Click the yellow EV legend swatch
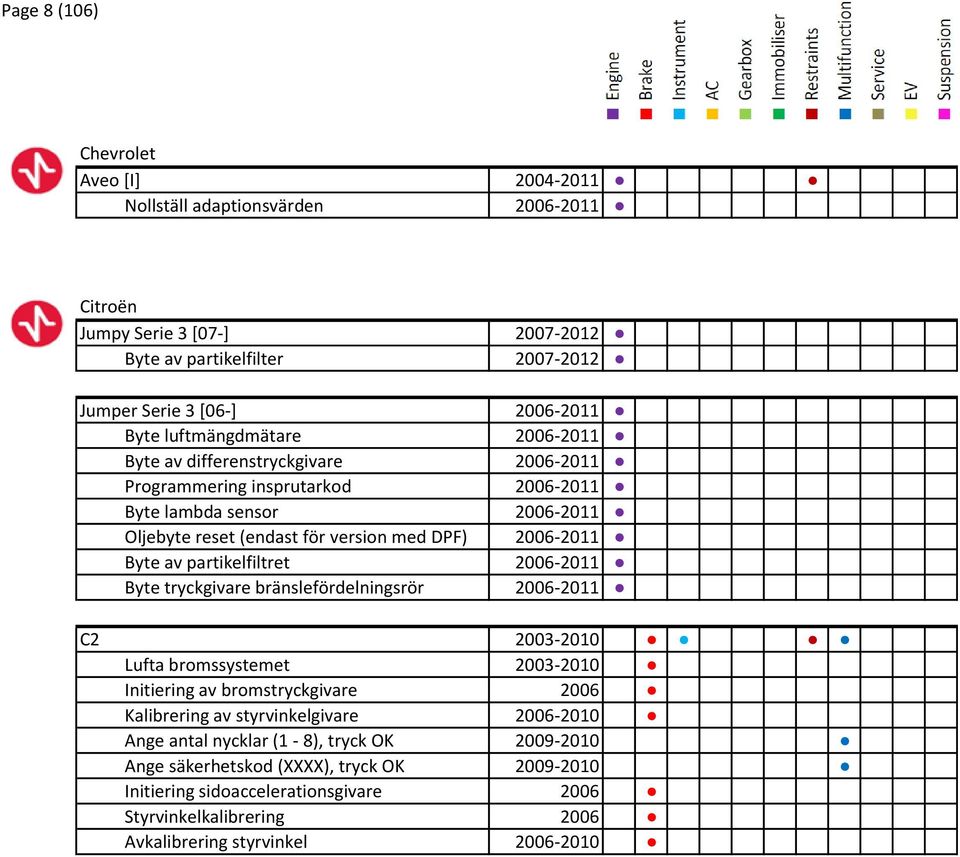This screenshot has height=857, width=960. point(911,114)
